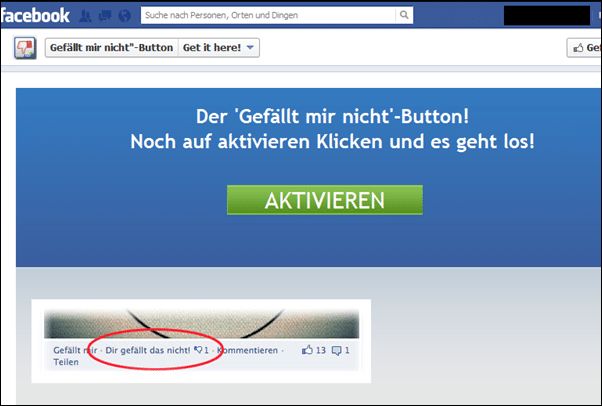Expand the 'Get it here!' dropdown arrow
This screenshot has width=602, height=406.
250,48
